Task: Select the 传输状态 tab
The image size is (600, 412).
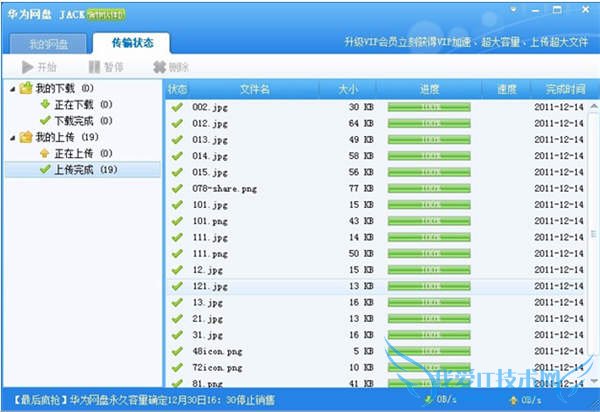Action: click(132, 43)
